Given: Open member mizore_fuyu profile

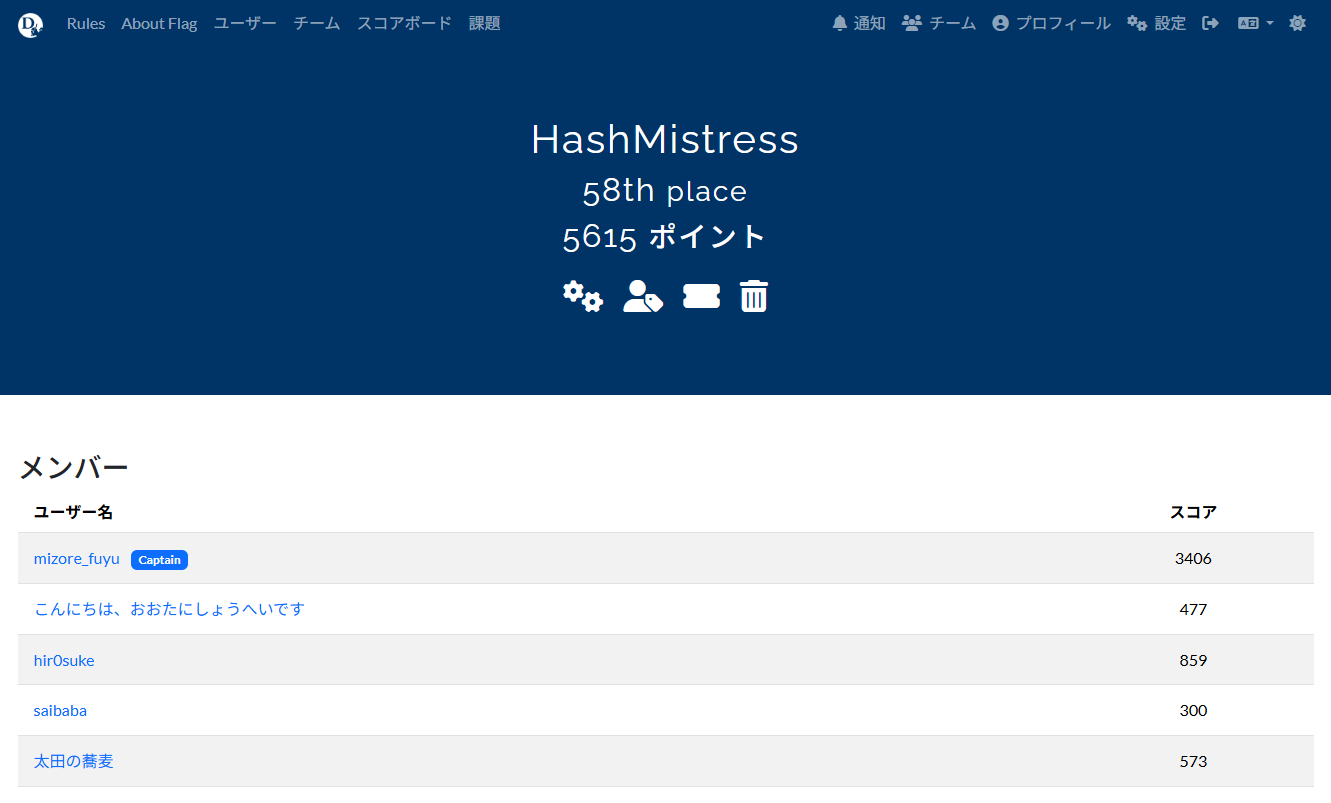Looking at the screenshot, I should [77, 559].
